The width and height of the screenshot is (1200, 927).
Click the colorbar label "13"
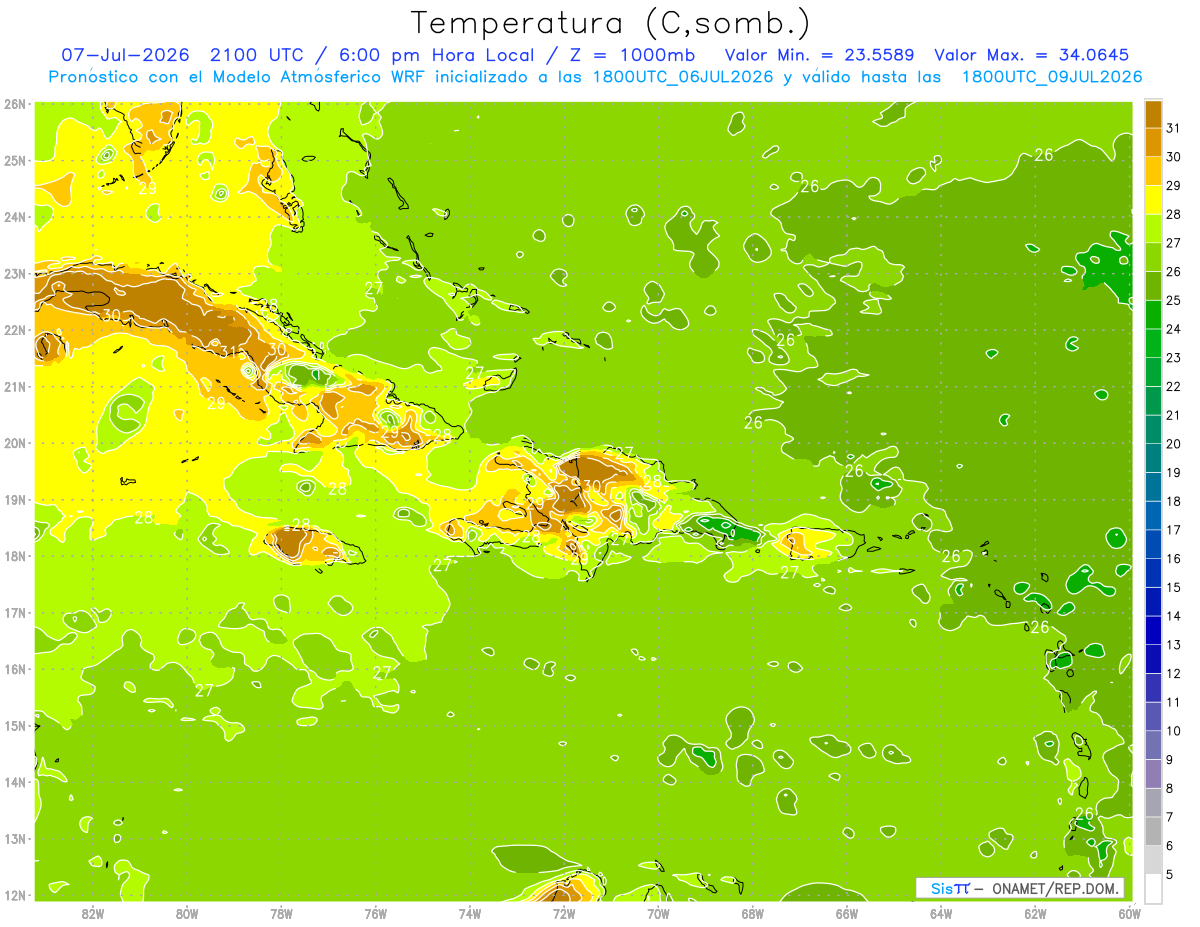[1174, 644]
